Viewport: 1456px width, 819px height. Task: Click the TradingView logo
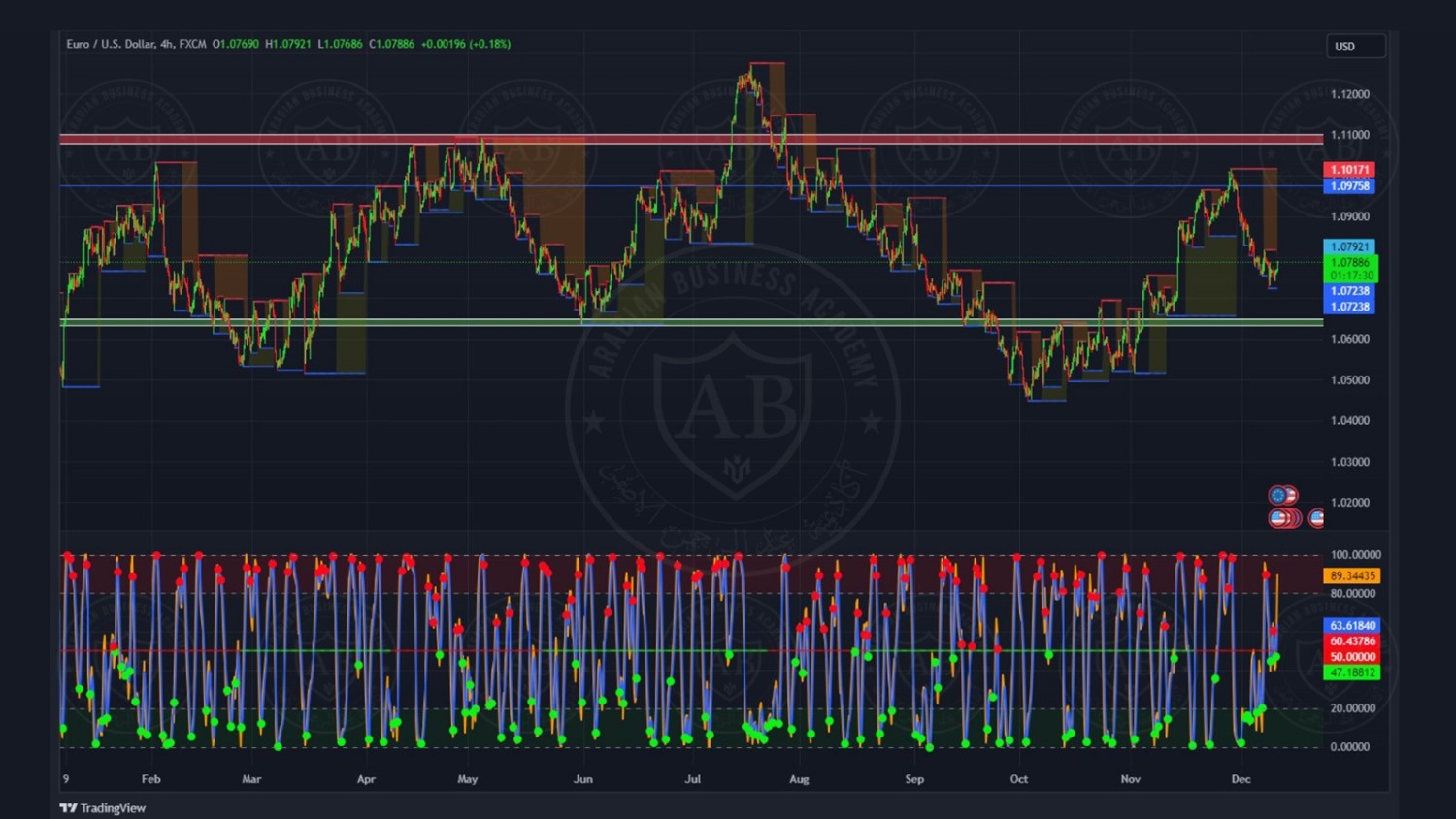point(103,807)
